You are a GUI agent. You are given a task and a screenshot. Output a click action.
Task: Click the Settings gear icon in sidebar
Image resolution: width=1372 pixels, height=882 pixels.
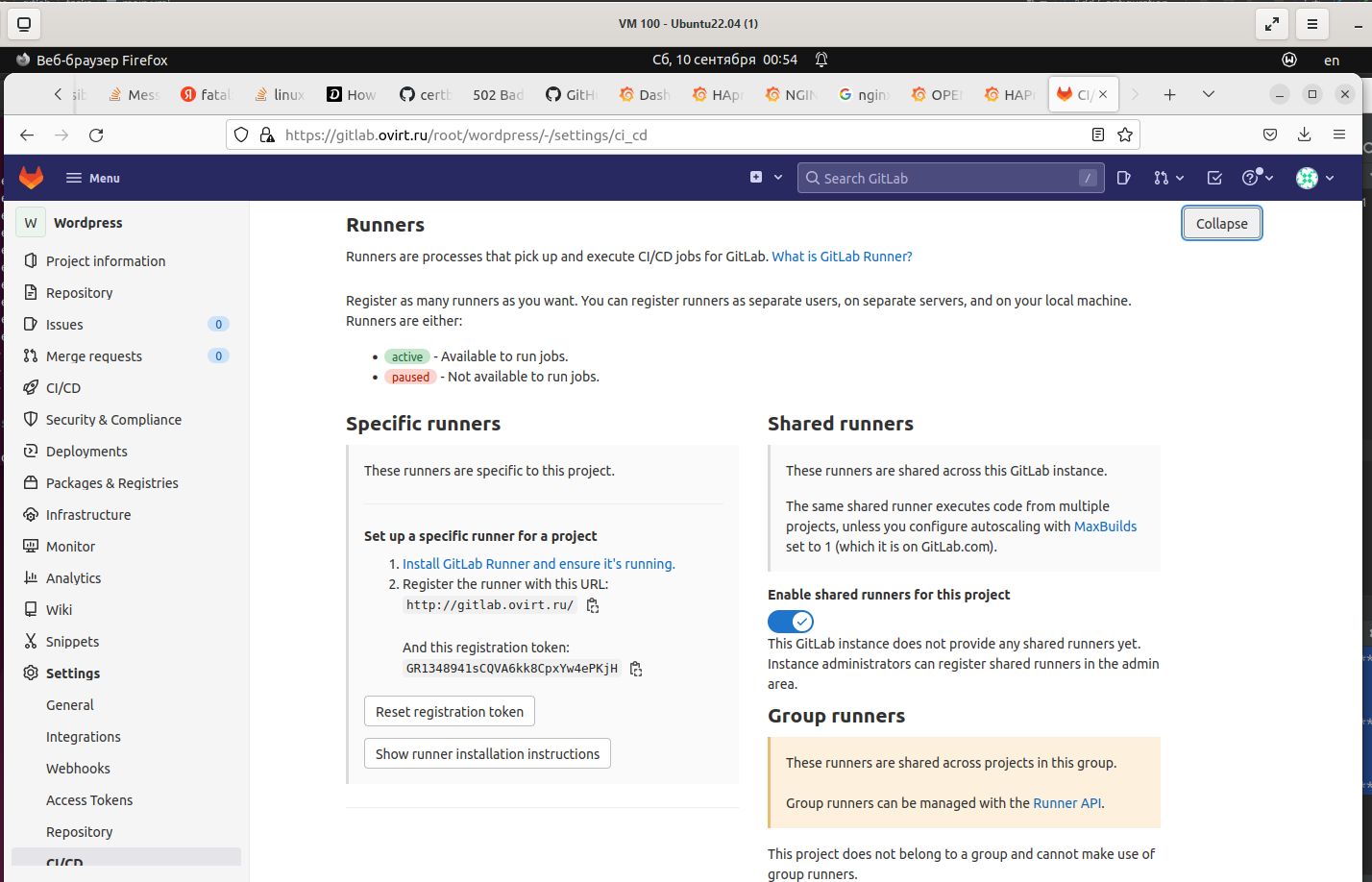(x=31, y=674)
